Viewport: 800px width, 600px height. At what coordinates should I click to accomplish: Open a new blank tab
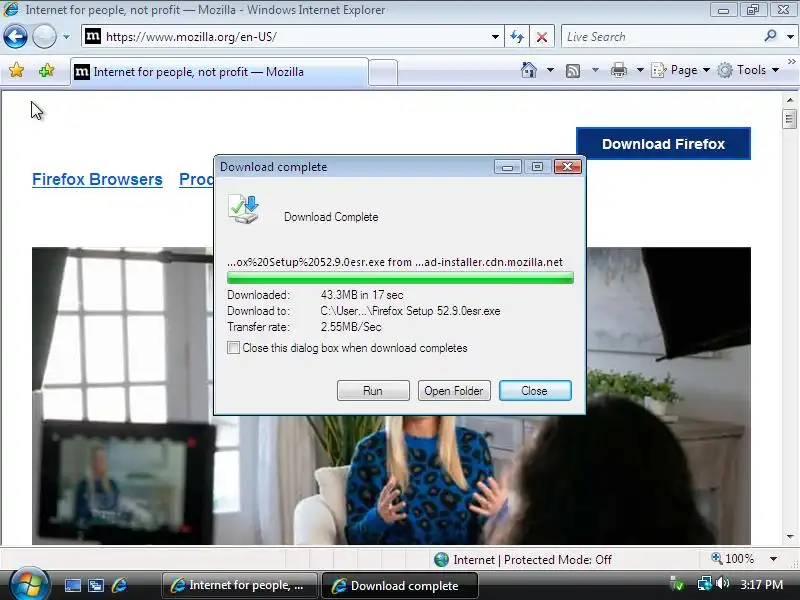[383, 72]
